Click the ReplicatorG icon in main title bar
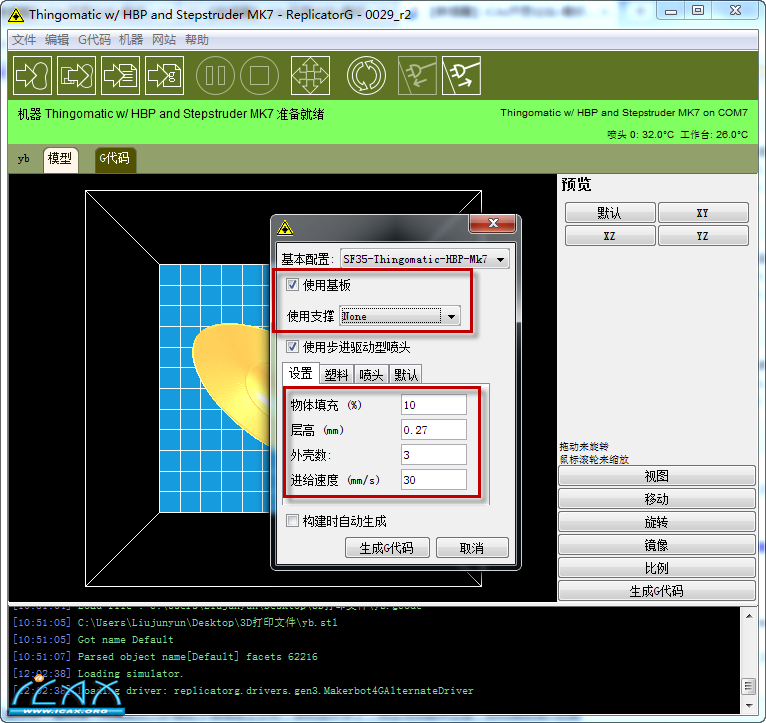This screenshot has width=766, height=723. click(x=16, y=15)
